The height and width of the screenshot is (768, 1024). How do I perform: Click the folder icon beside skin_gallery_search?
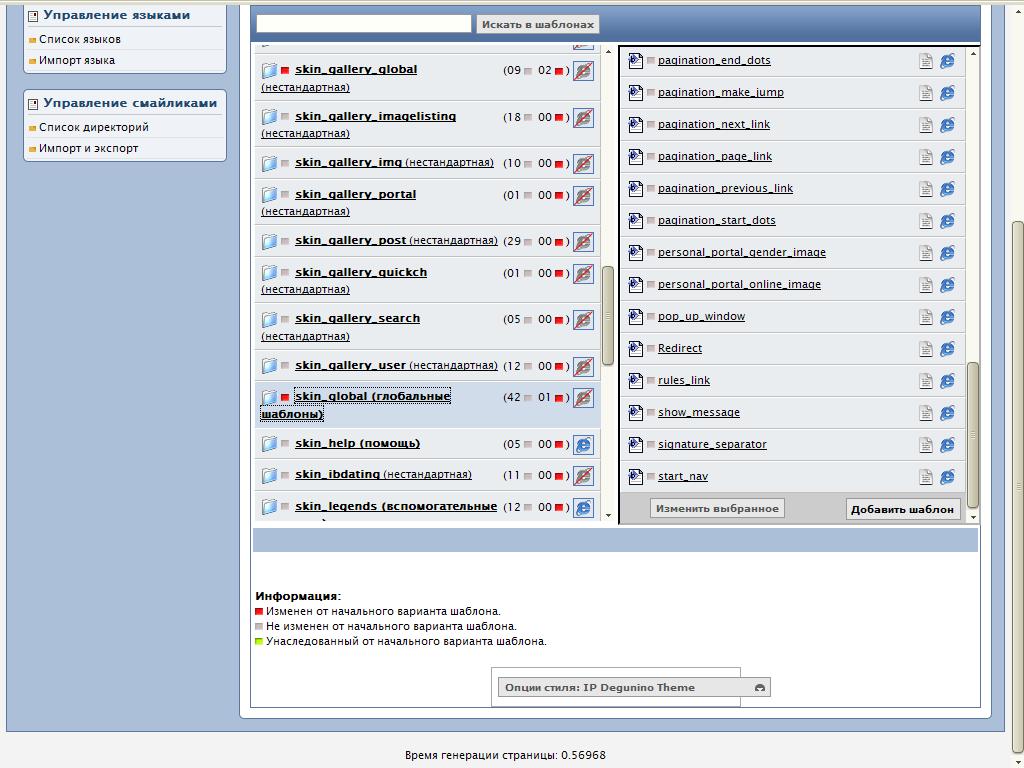pyautogui.click(x=269, y=319)
